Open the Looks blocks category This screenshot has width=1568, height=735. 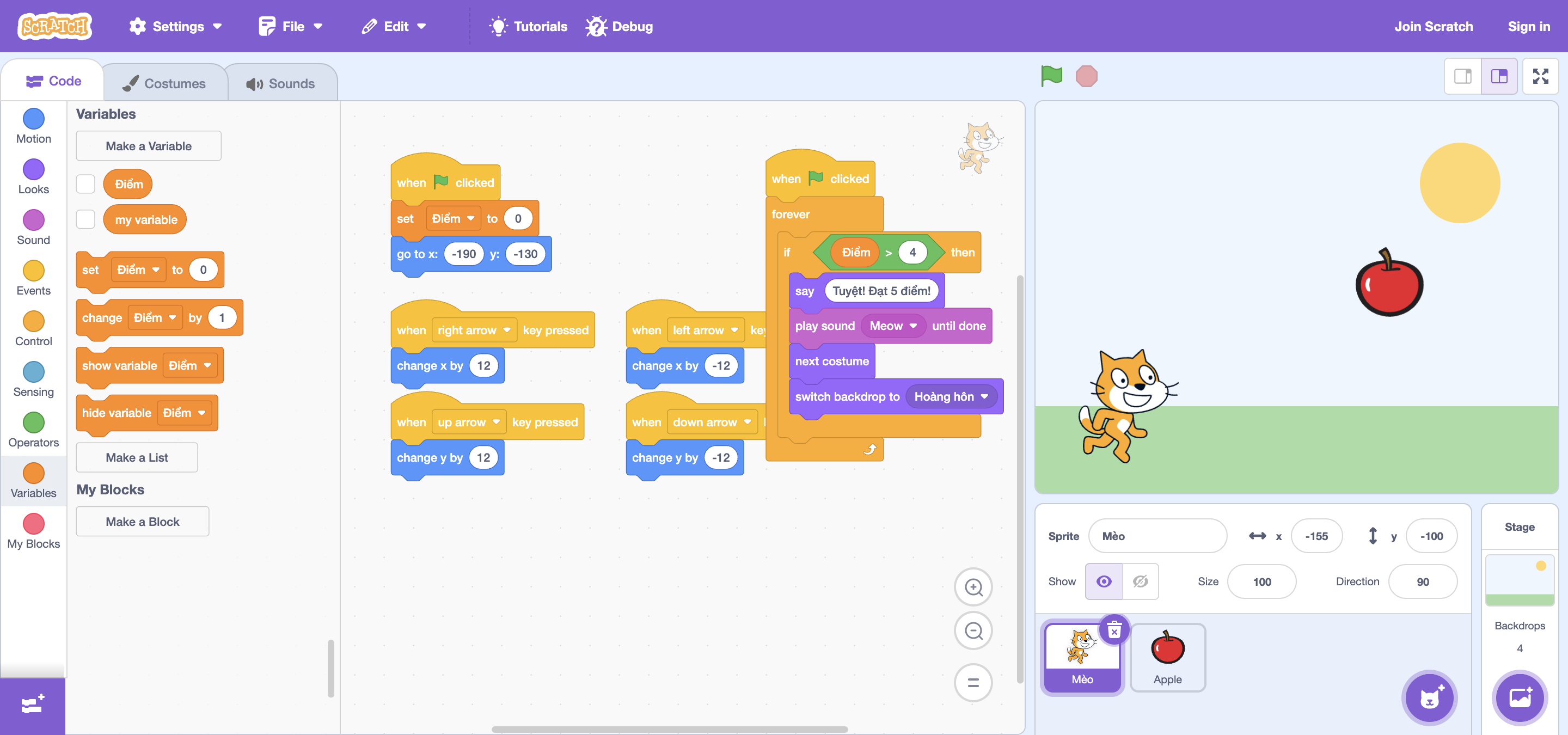coord(33,177)
